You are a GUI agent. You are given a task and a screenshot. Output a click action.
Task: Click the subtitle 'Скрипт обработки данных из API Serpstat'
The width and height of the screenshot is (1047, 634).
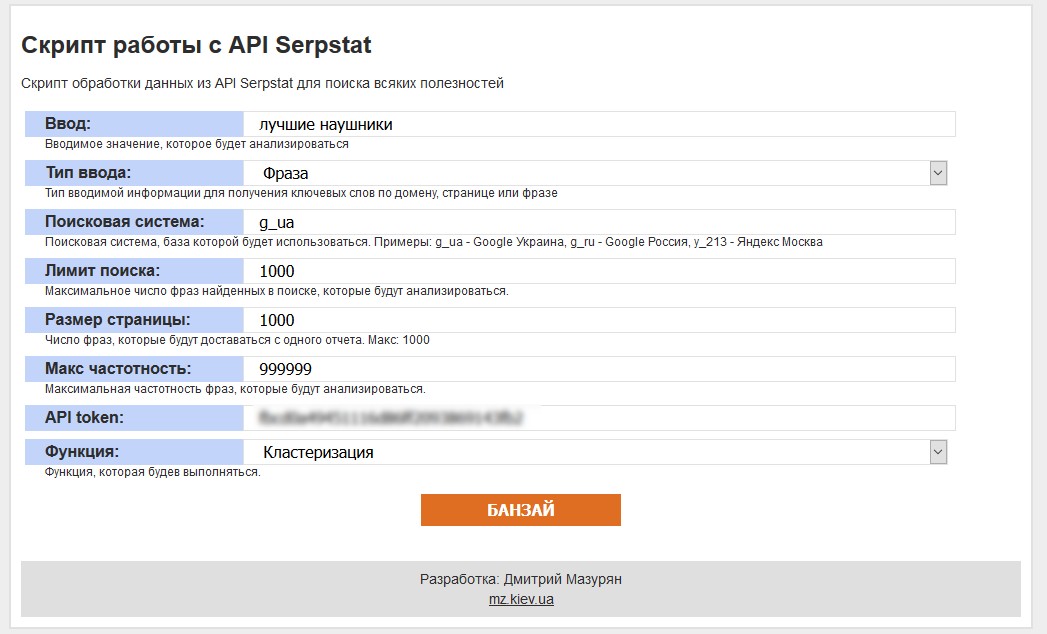(157, 84)
